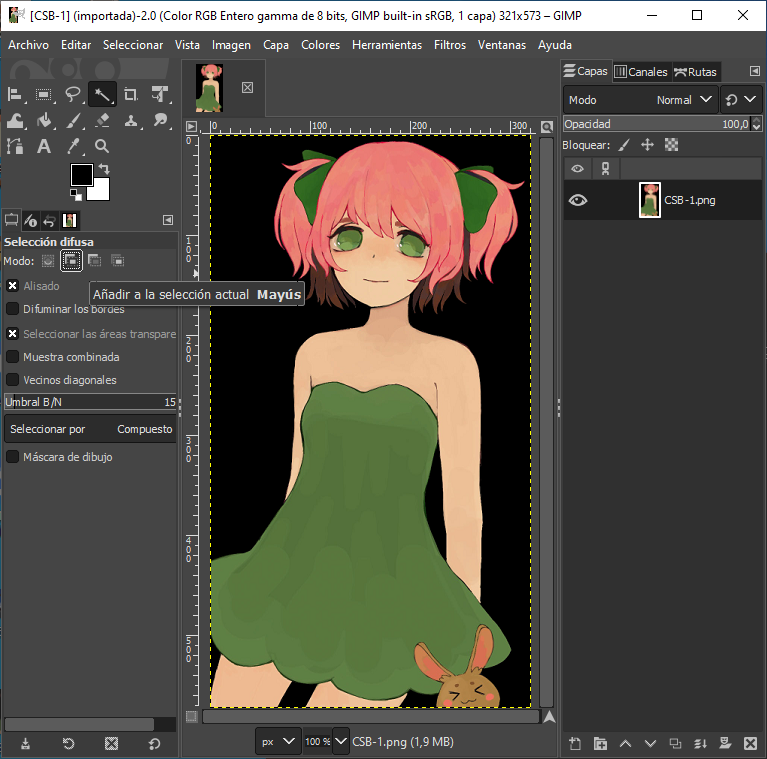Screen dimensions: 767x759
Task: Select the Zoom magnifier tool
Action: coord(102,146)
